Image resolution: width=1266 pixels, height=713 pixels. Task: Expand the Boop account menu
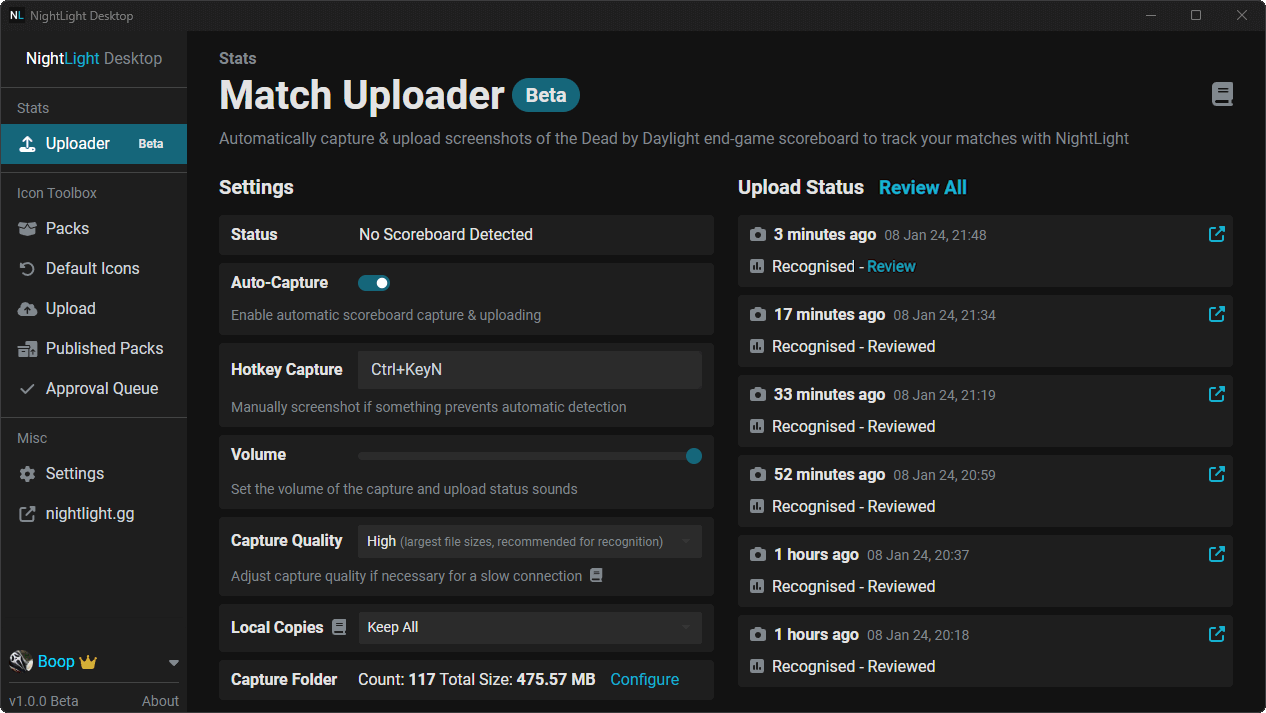172,661
